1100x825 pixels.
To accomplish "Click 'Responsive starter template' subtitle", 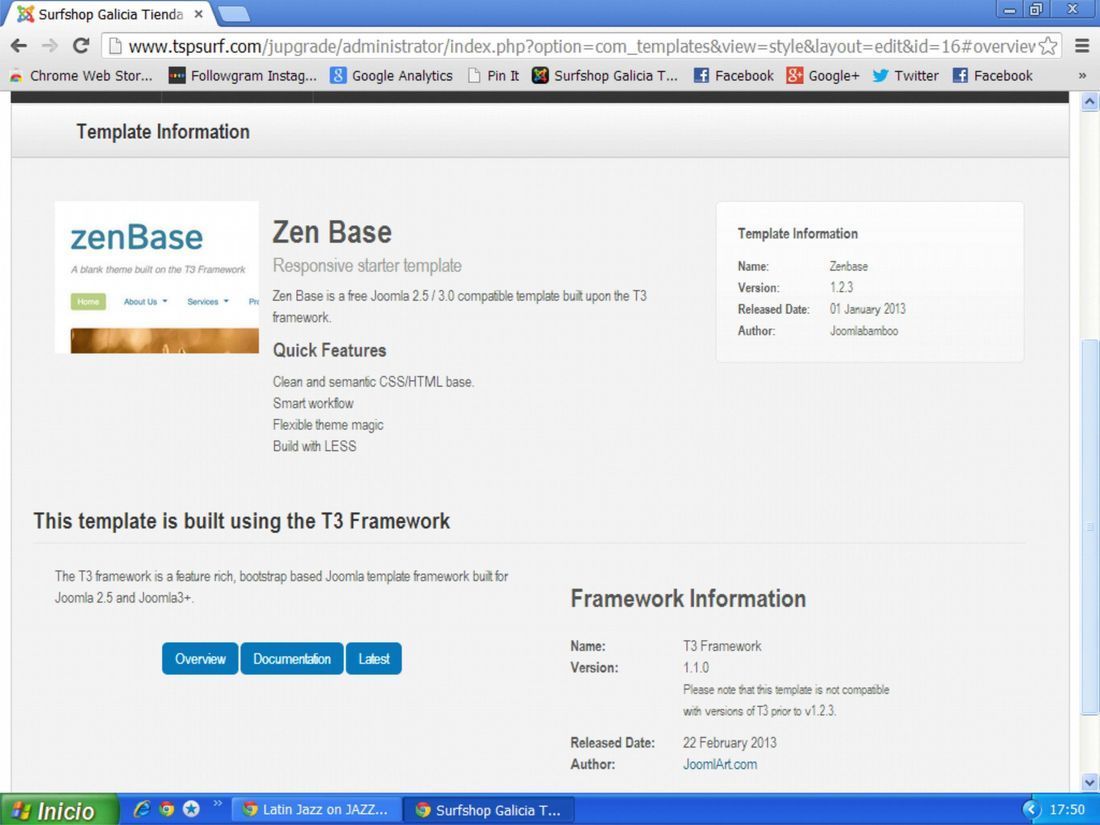I will (367, 266).
